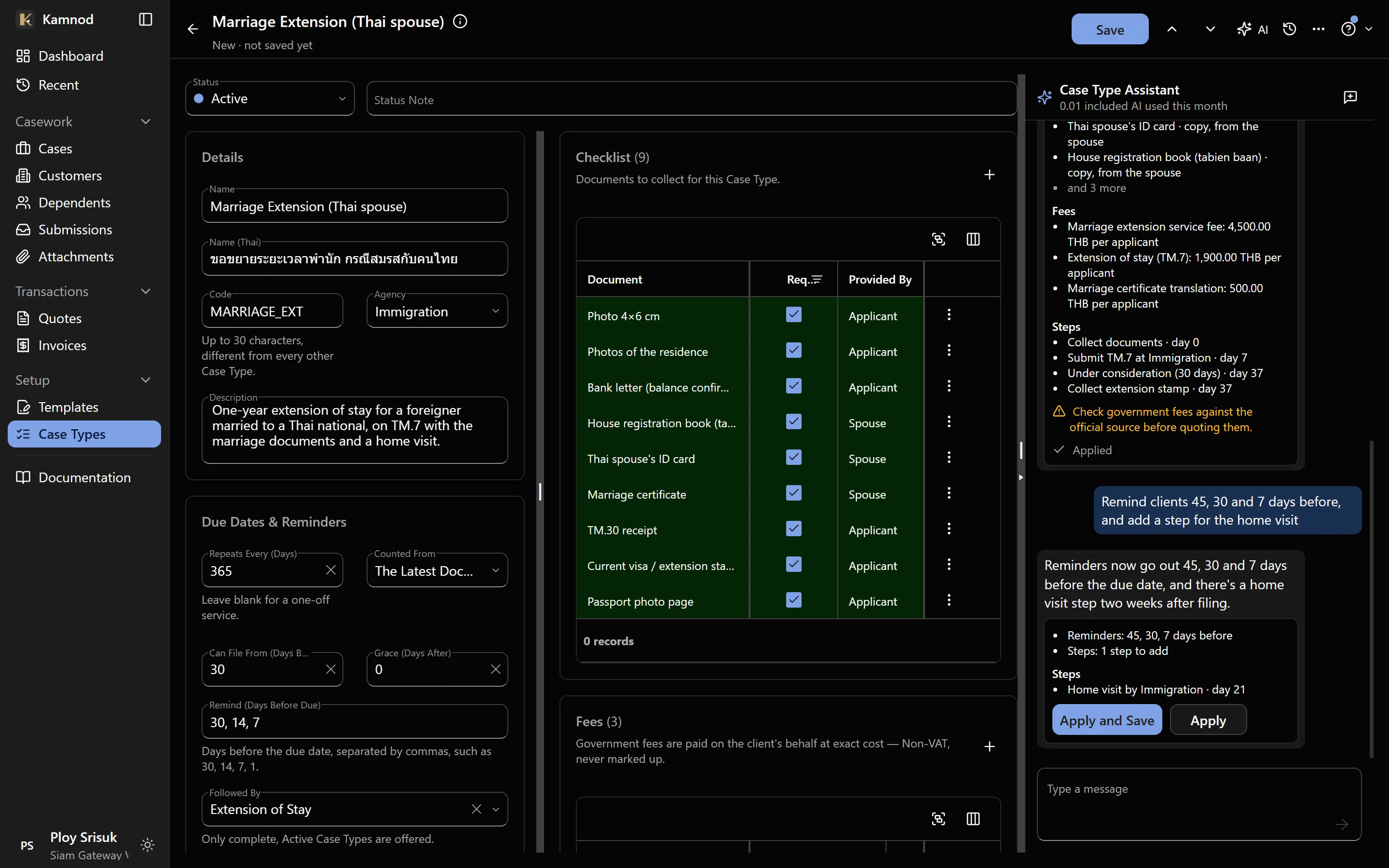The image size is (1389, 868).
Task: Toggle Checklist table fullscreen view icon
Action: (x=939, y=239)
